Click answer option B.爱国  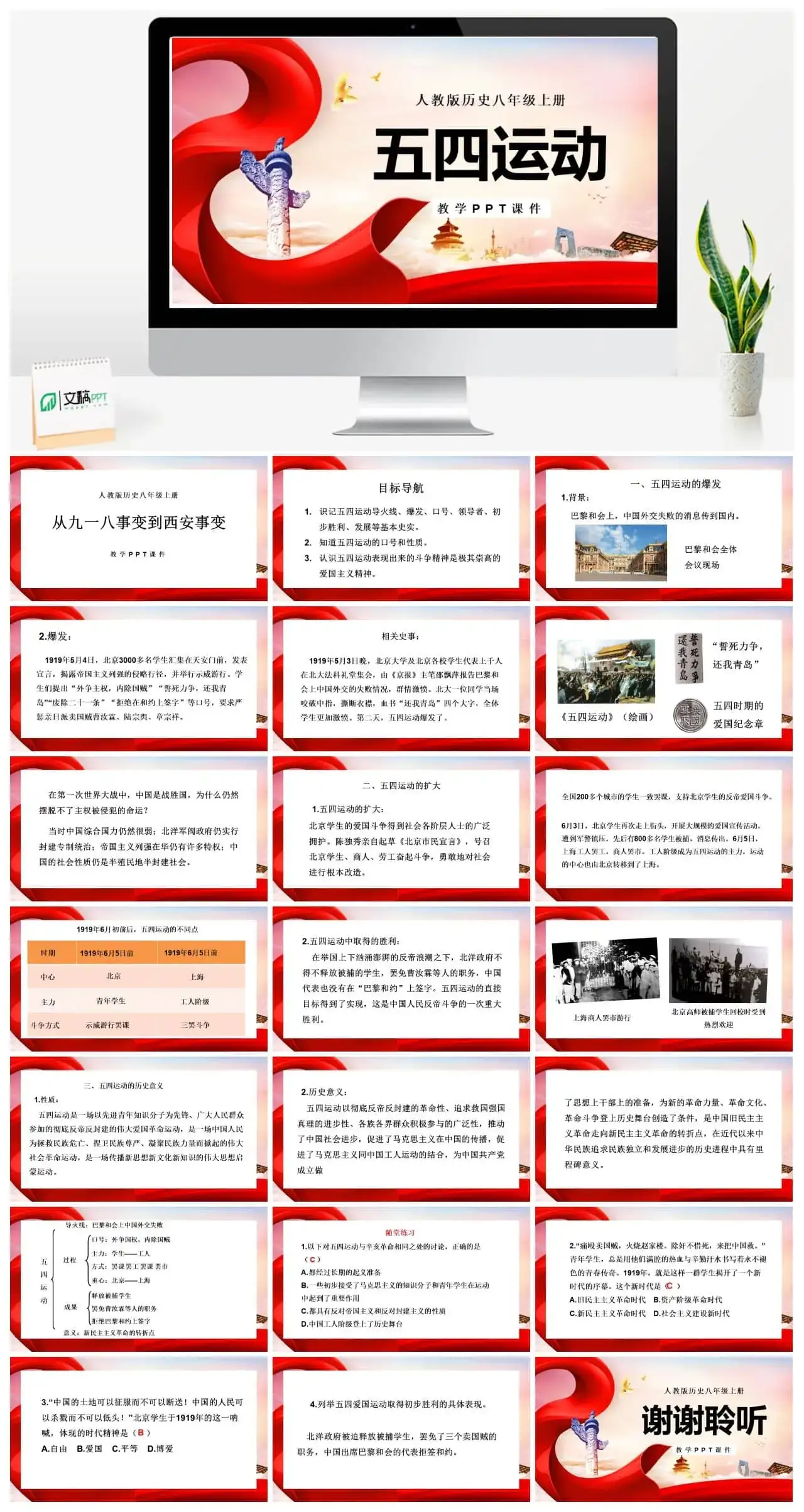tap(89, 1449)
